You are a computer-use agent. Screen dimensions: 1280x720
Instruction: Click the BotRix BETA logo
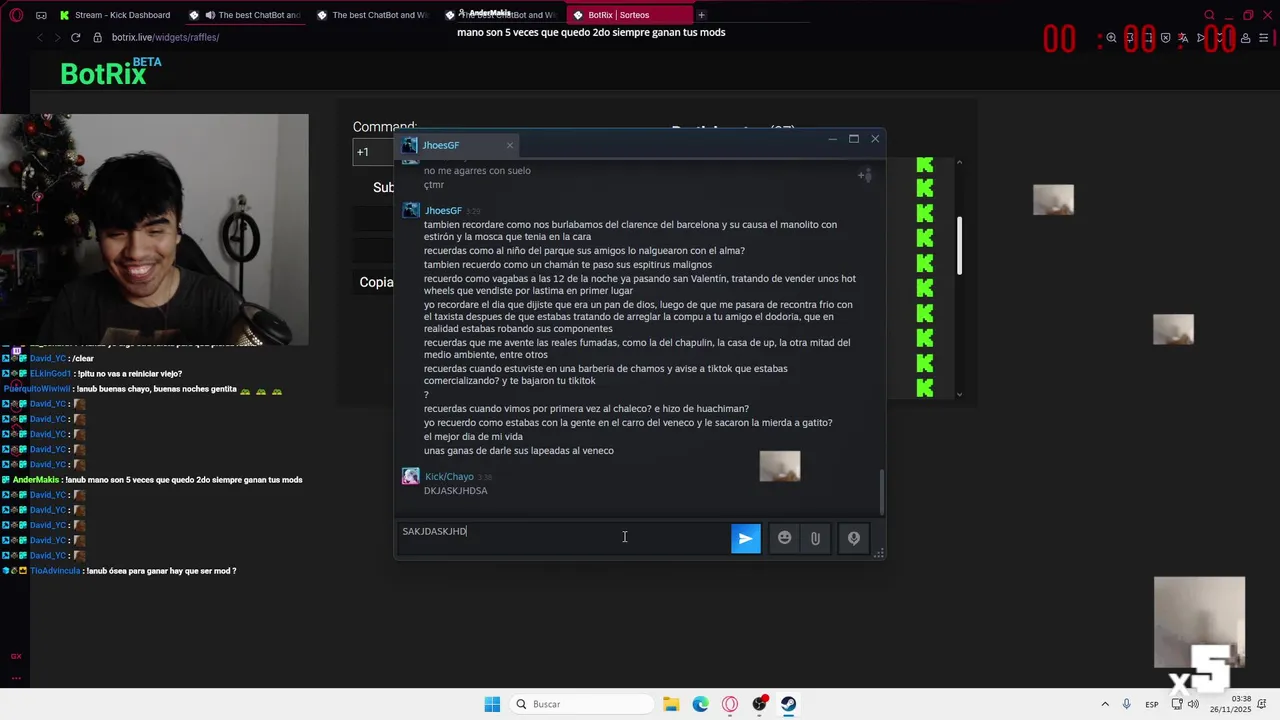pyautogui.click(x=110, y=71)
